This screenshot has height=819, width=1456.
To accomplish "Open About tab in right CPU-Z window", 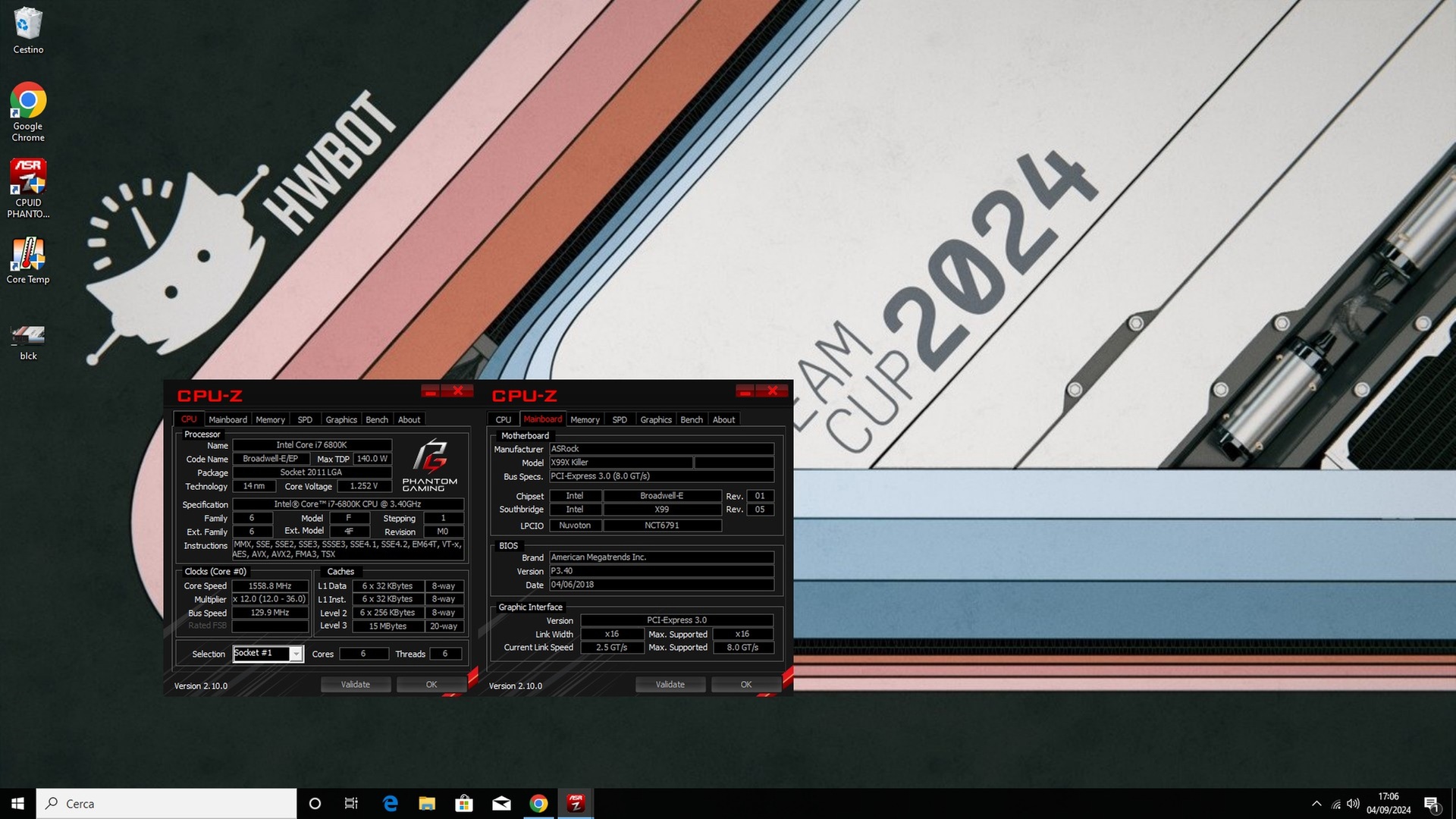I will tap(723, 419).
